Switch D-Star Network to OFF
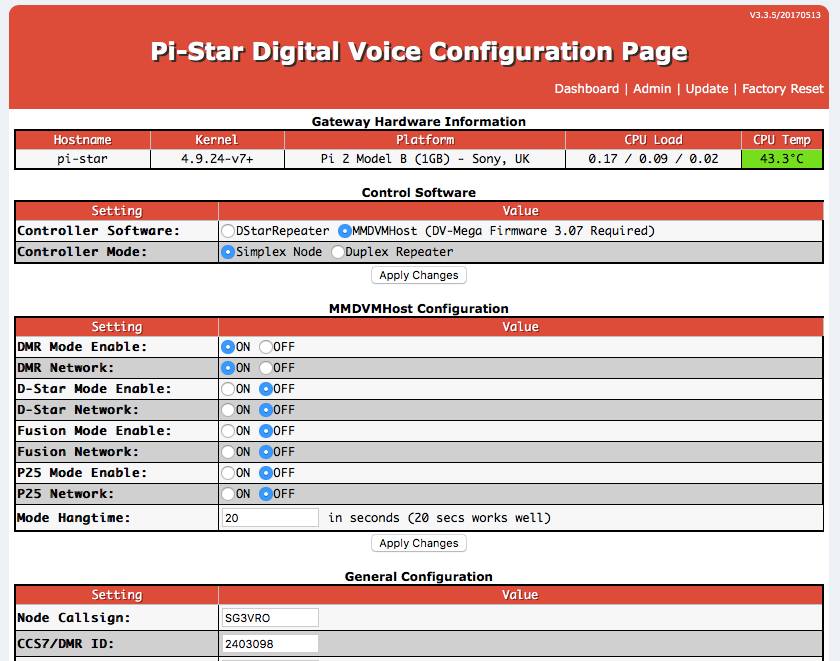 266,410
